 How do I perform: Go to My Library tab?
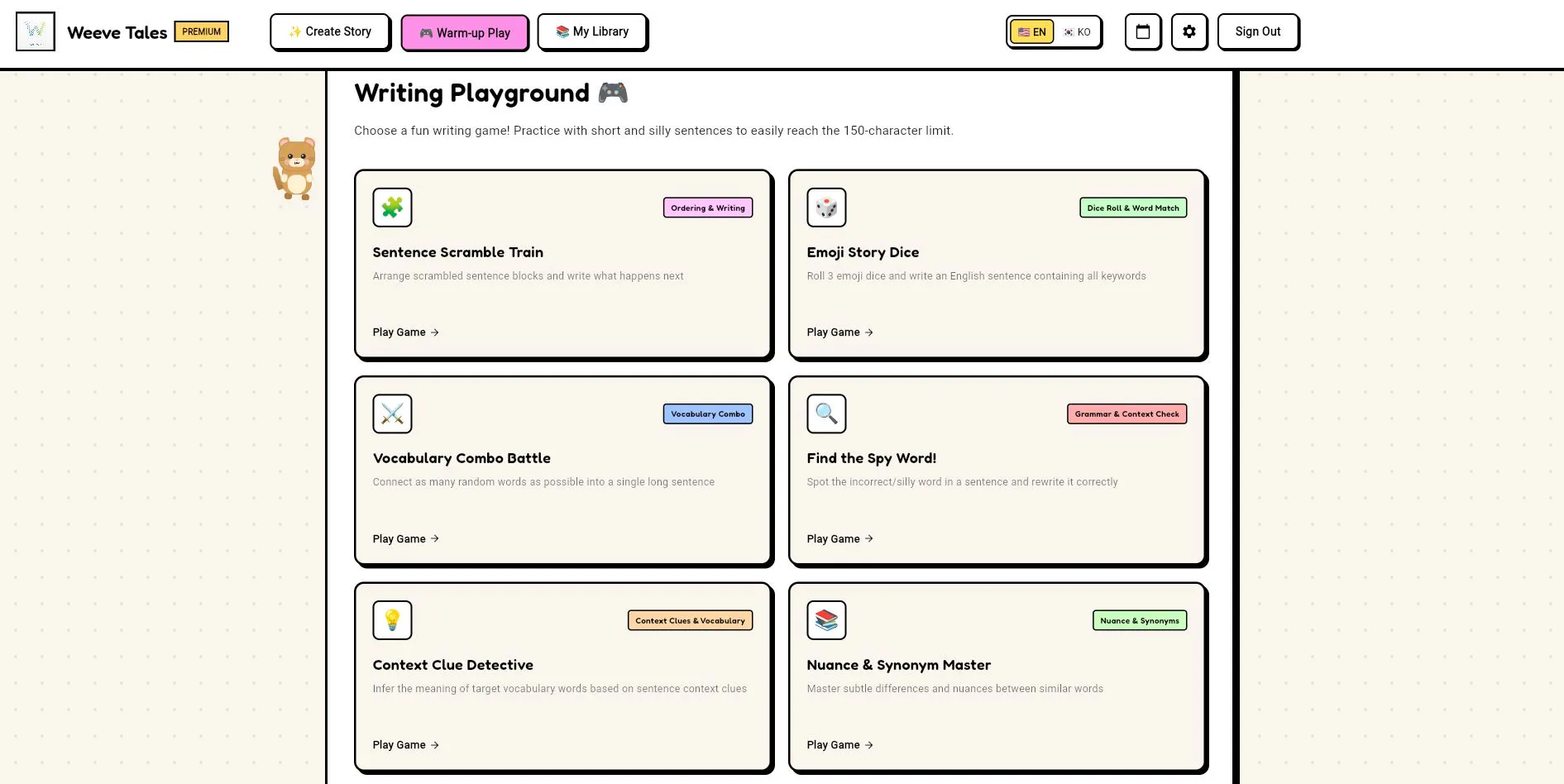click(x=592, y=31)
